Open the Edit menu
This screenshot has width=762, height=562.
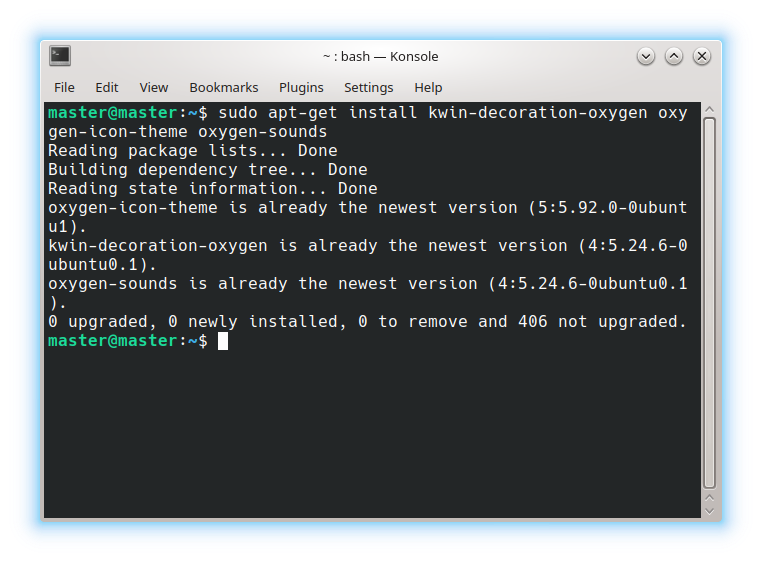[106, 88]
